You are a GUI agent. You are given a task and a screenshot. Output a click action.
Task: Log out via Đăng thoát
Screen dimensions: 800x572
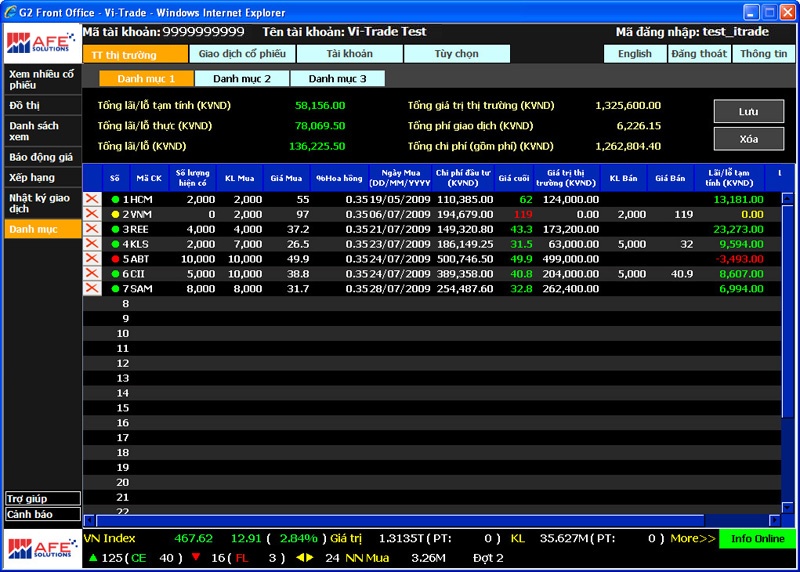pyautogui.click(x=699, y=54)
